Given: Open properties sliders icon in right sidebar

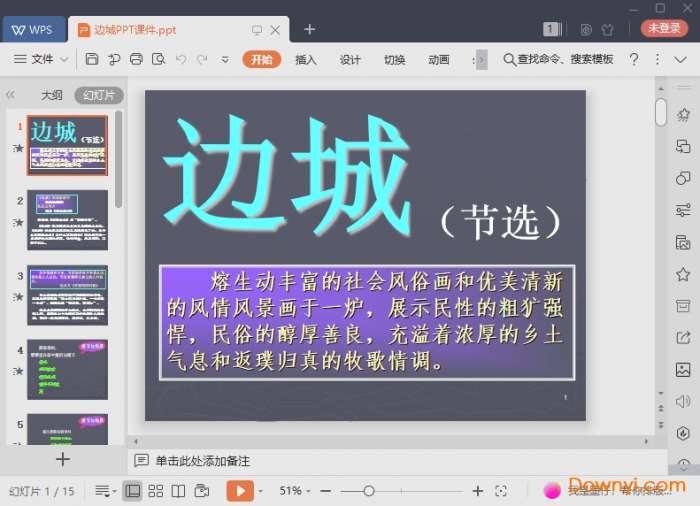Looking at the screenshot, I should (683, 209).
